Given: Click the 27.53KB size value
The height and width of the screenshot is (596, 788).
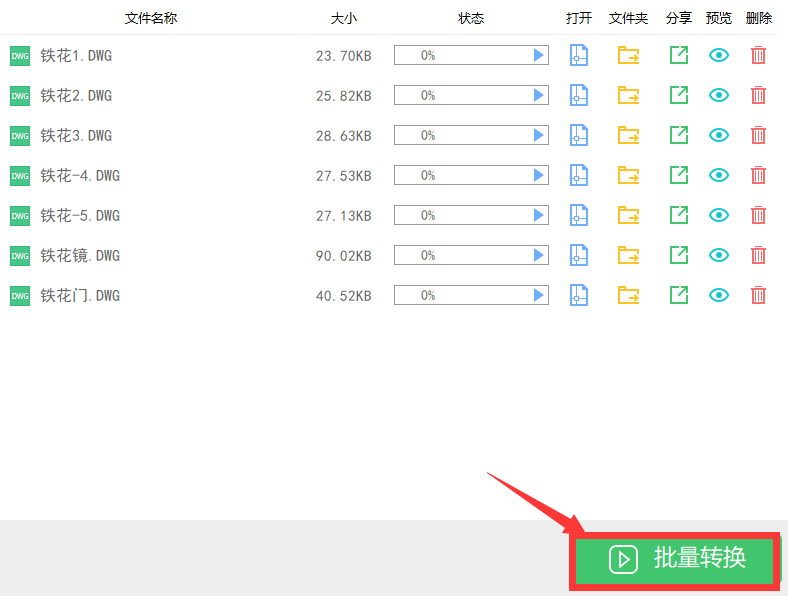Looking at the screenshot, I should point(344,176).
